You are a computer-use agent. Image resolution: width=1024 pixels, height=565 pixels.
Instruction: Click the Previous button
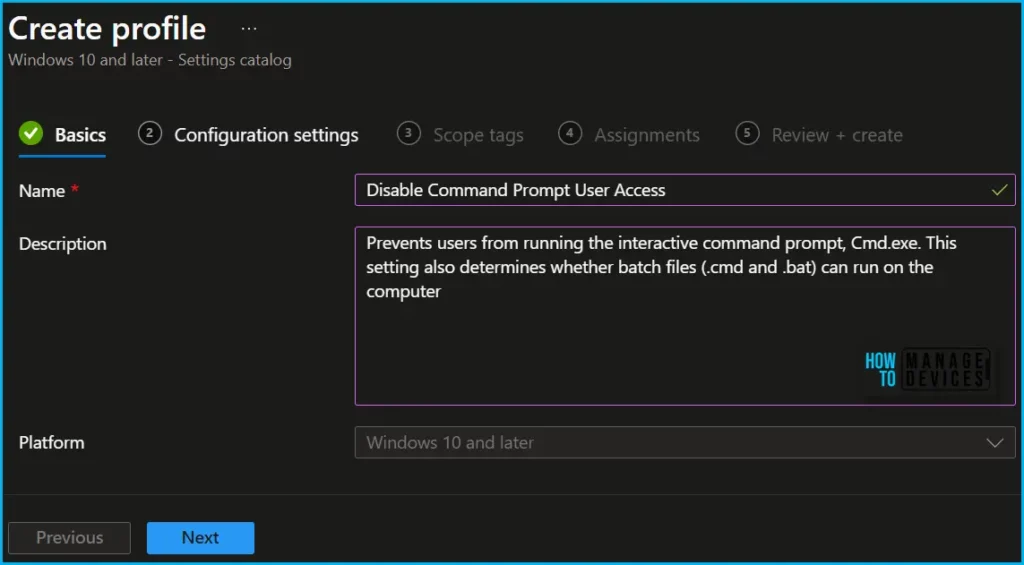69,538
